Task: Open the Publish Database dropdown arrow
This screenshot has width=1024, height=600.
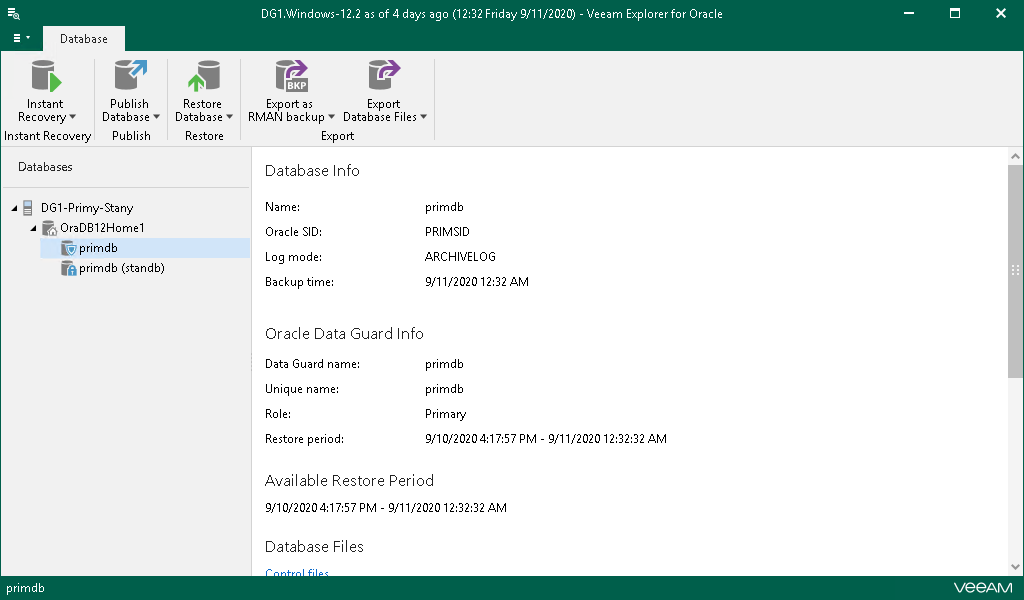Action: (x=157, y=118)
